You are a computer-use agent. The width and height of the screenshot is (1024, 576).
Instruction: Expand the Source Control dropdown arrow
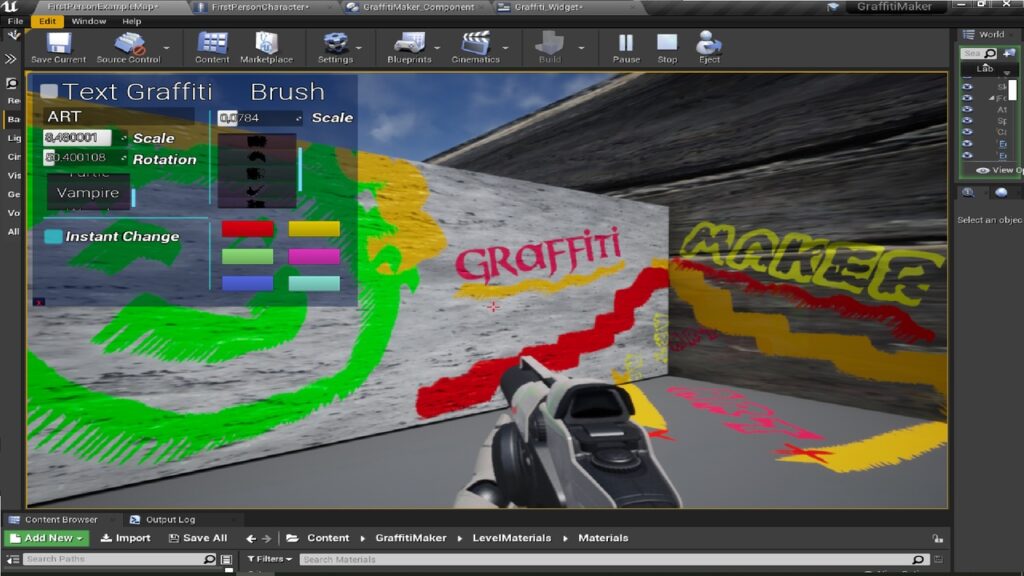tap(166, 47)
